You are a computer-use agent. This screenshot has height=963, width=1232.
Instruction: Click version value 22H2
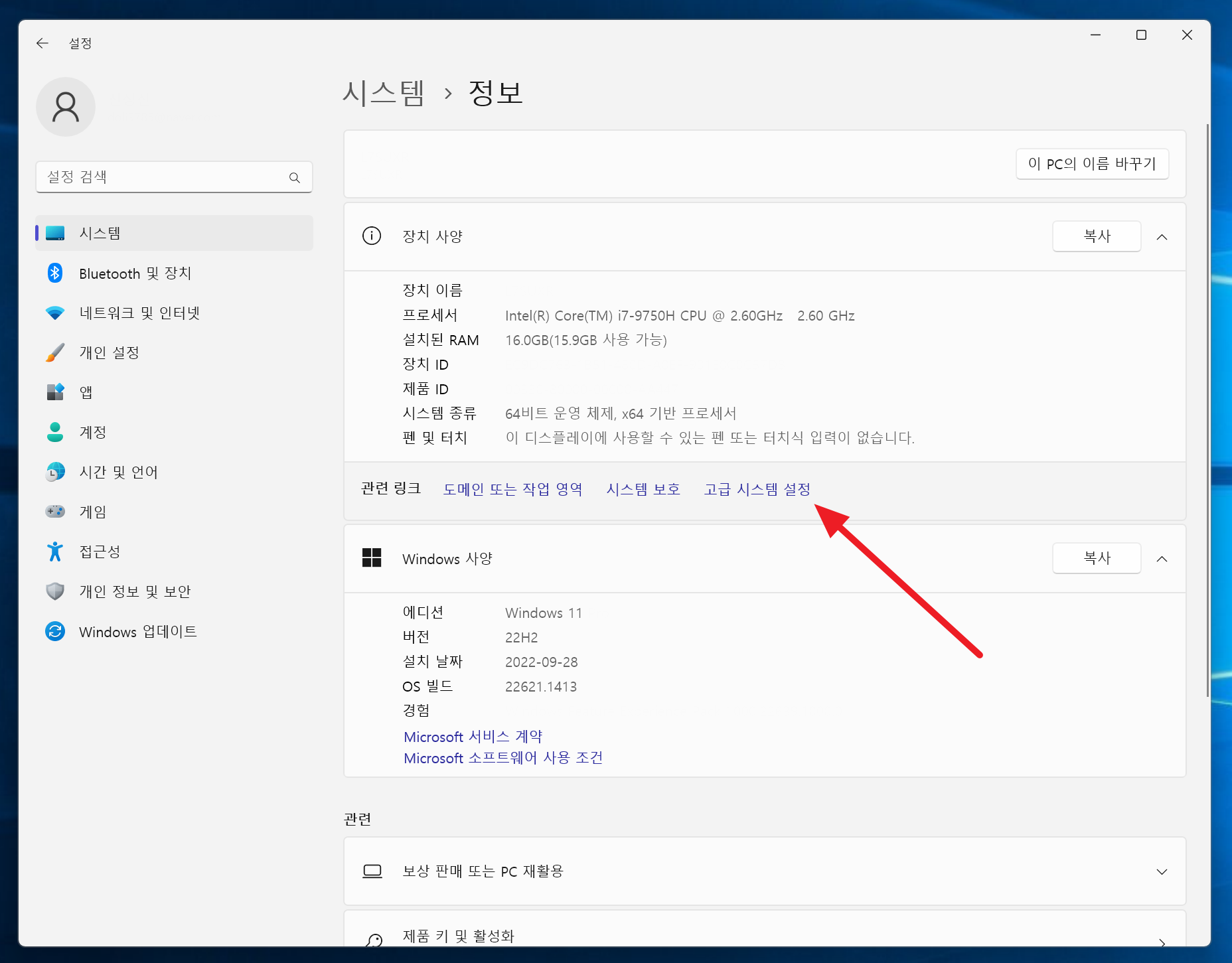click(522, 638)
